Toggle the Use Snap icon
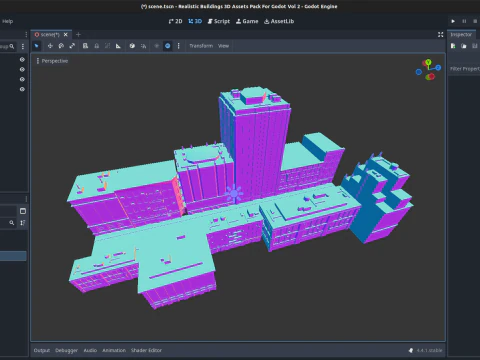The width and height of the screenshot is (480, 360). [143, 46]
